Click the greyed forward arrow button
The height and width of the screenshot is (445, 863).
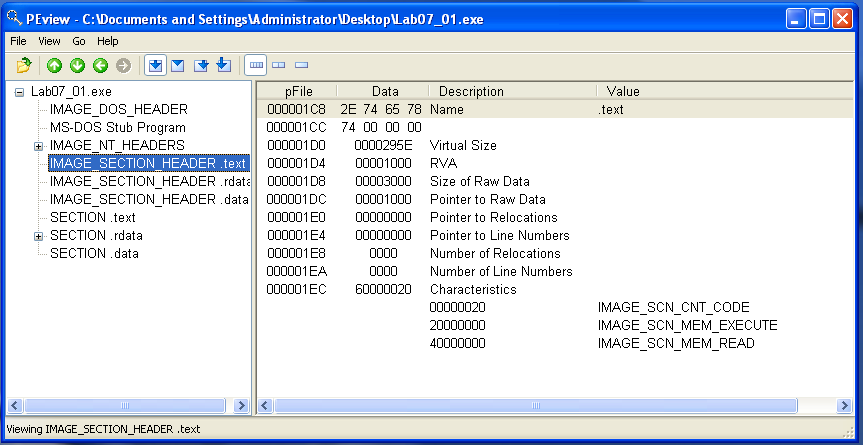pos(123,65)
